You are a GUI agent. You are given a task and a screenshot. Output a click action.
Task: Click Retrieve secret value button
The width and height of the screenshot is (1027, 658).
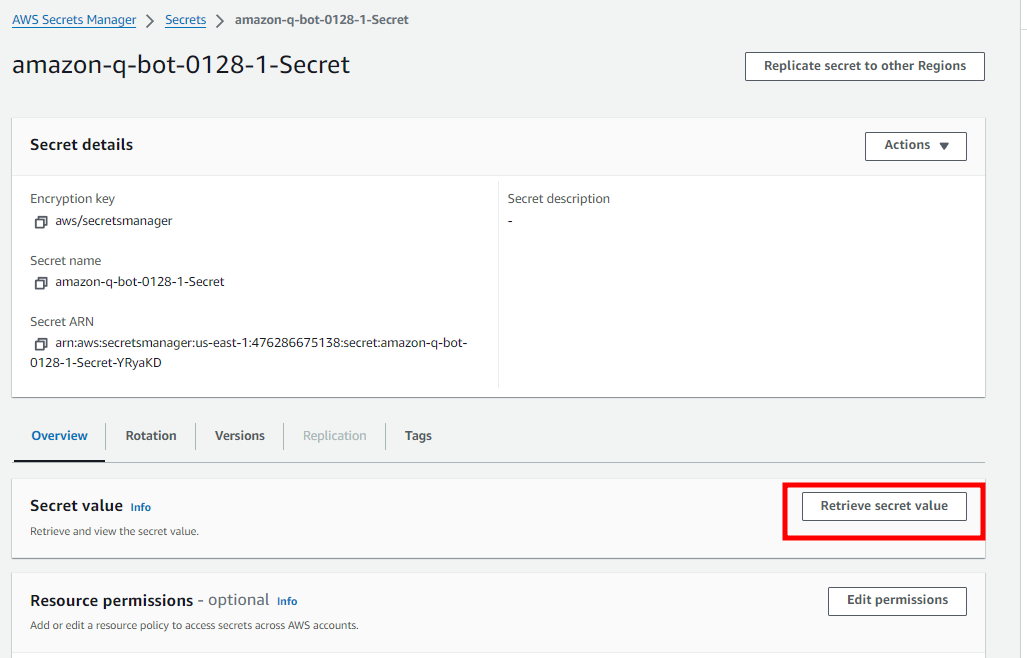884,506
